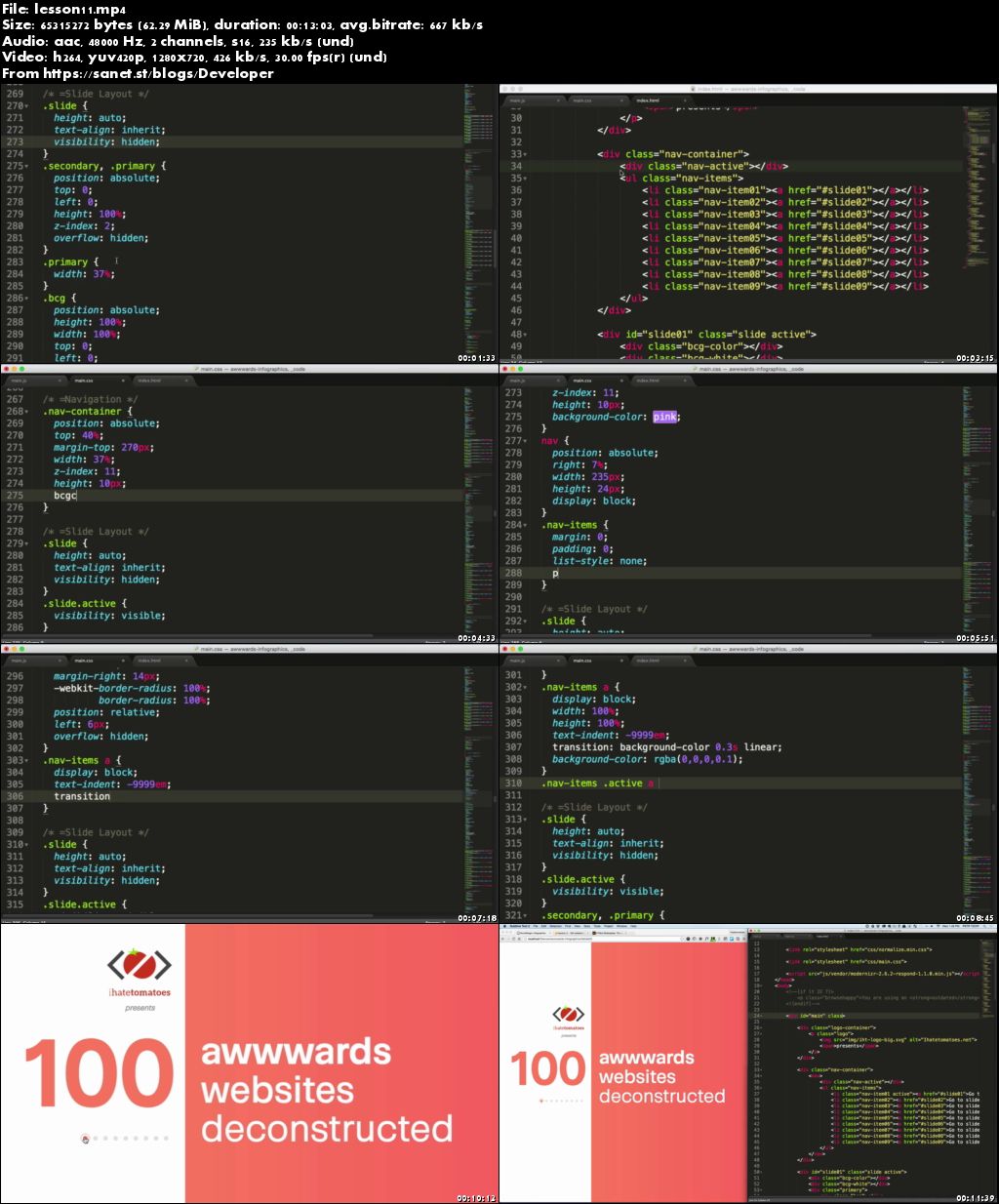The height and width of the screenshot is (1204, 999).
Task: Click the 00:04:33 timestamp
Action: (477, 638)
